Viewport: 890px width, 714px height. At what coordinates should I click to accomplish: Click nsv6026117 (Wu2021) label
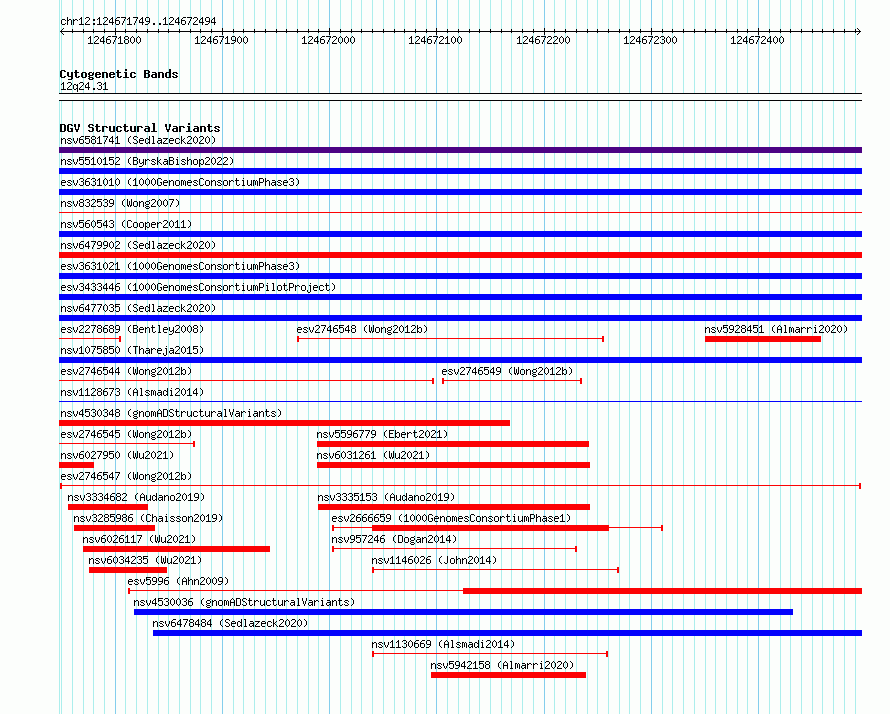[139, 539]
